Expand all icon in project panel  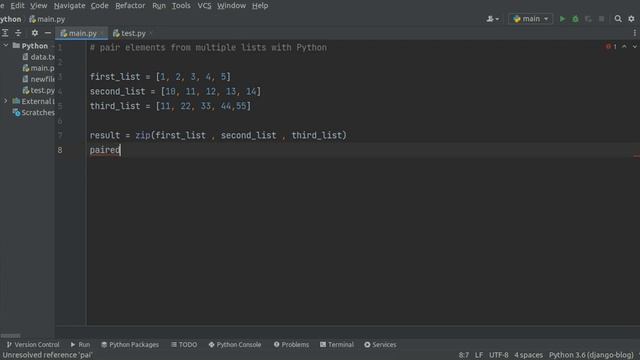click(5, 33)
